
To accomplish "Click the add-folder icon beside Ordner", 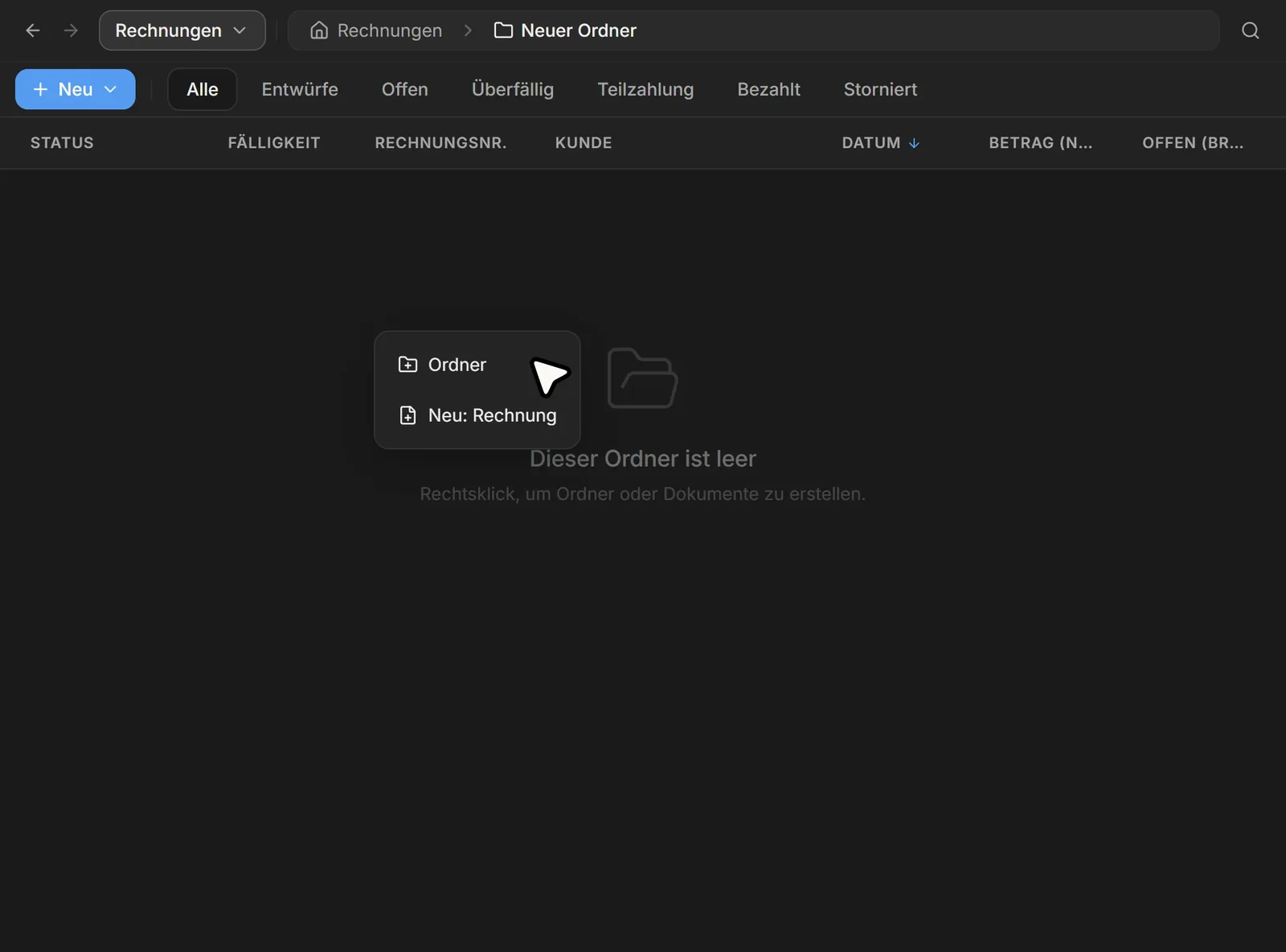I will click(408, 365).
